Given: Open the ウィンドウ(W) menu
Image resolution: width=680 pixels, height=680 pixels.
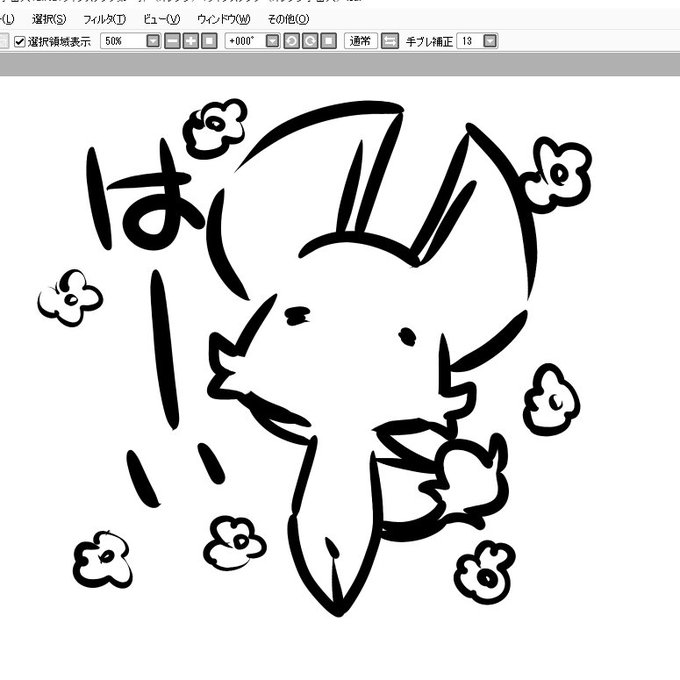Looking at the screenshot, I should tap(224, 19).
